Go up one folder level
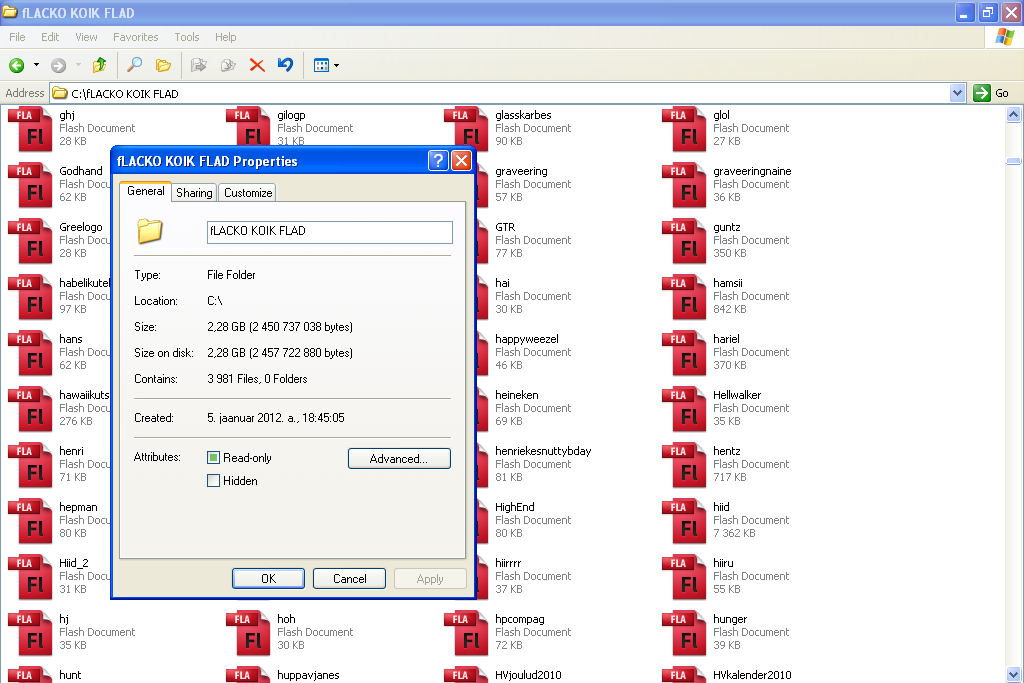Image resolution: width=1024 pixels, height=683 pixels. (x=99, y=65)
